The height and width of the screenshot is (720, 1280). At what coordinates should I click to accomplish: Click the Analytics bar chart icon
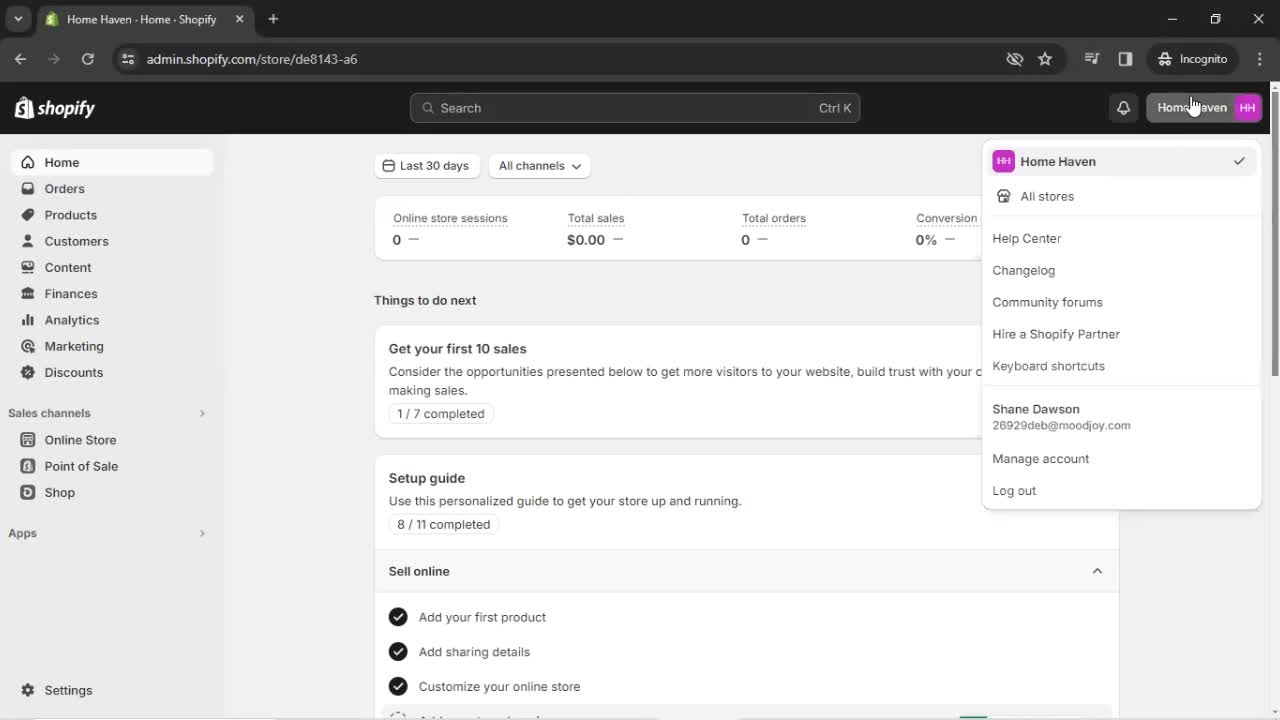pos(28,320)
